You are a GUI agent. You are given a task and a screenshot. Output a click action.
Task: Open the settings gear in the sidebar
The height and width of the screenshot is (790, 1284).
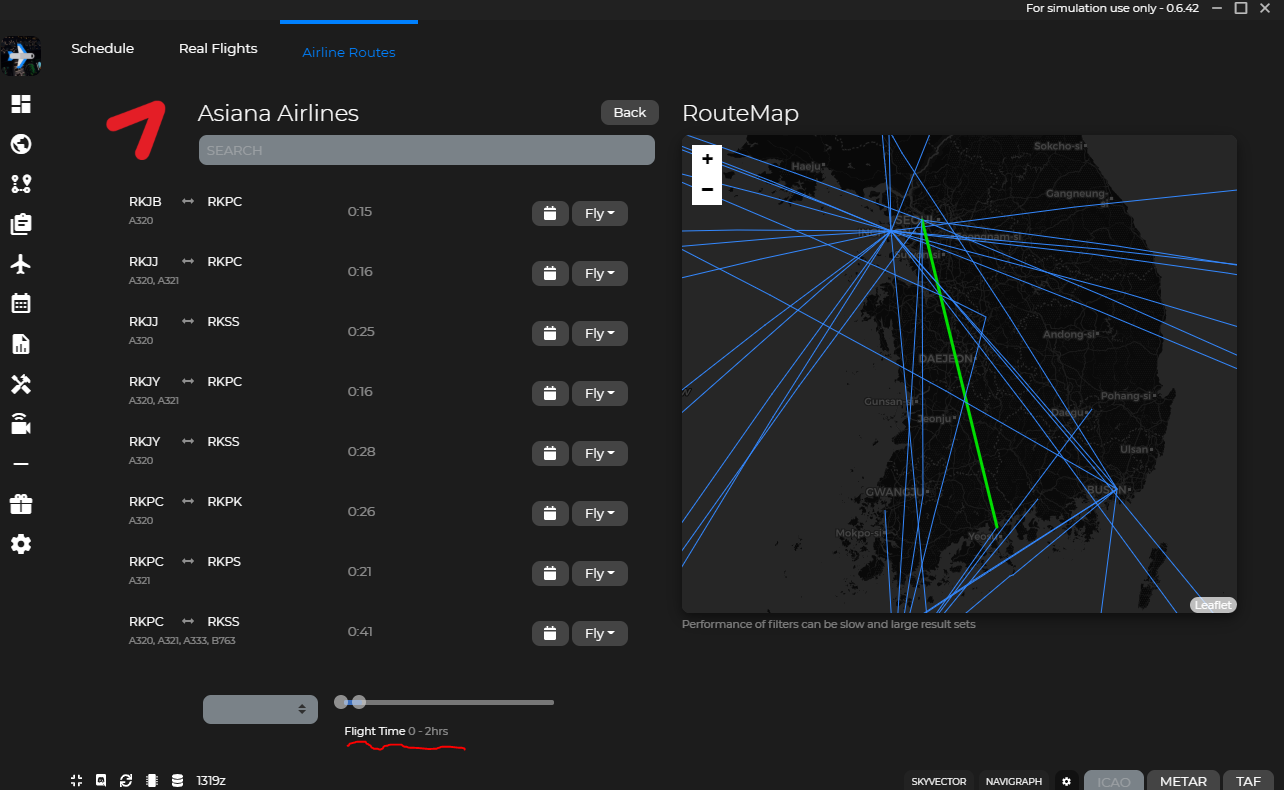[x=21, y=544]
